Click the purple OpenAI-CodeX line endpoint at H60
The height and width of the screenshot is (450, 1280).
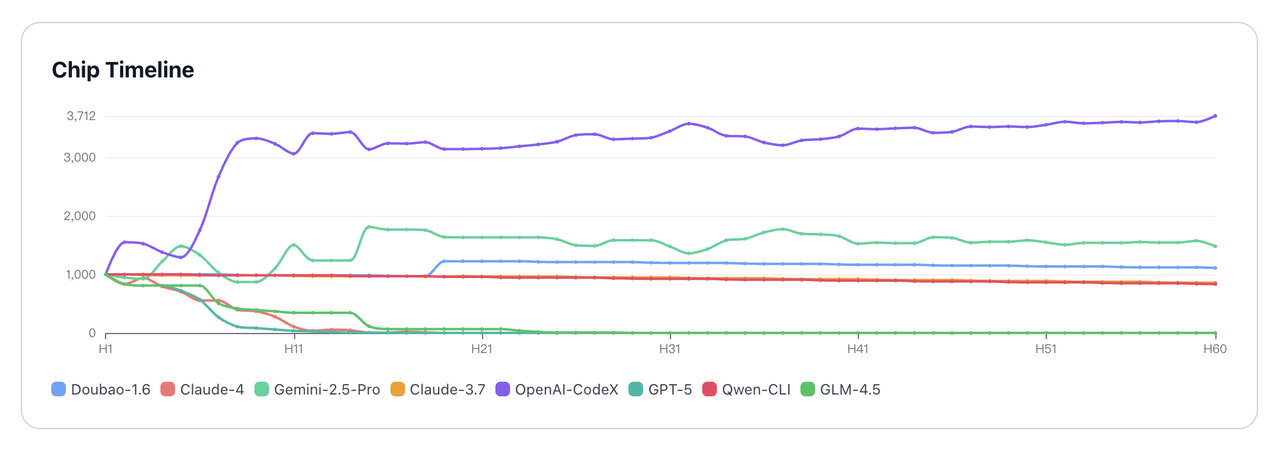[1215, 116]
